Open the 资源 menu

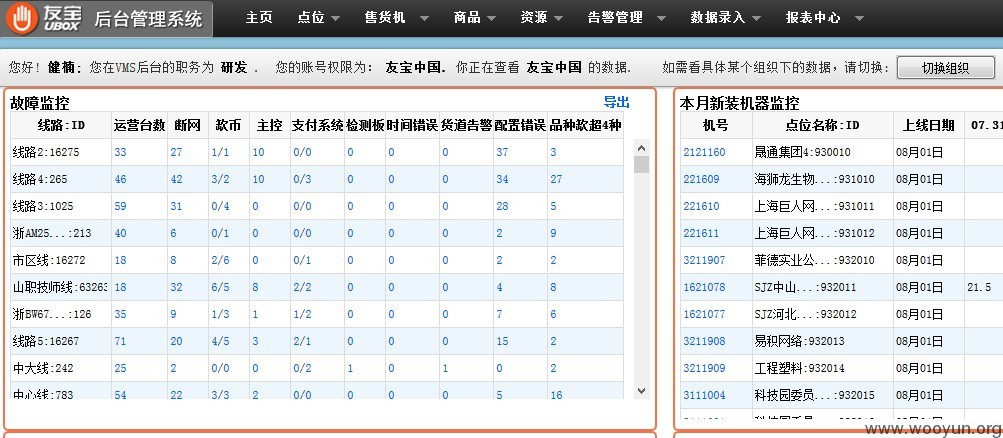tap(533, 18)
